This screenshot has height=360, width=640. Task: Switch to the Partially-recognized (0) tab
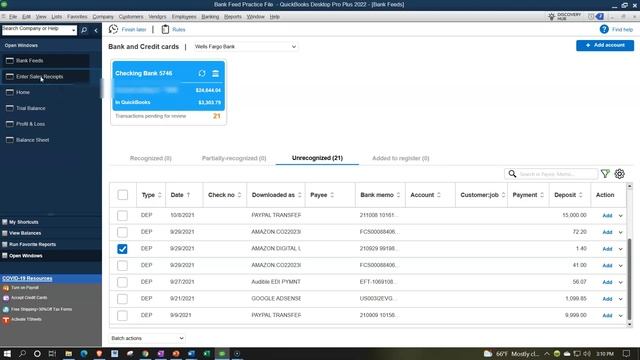pos(234,158)
